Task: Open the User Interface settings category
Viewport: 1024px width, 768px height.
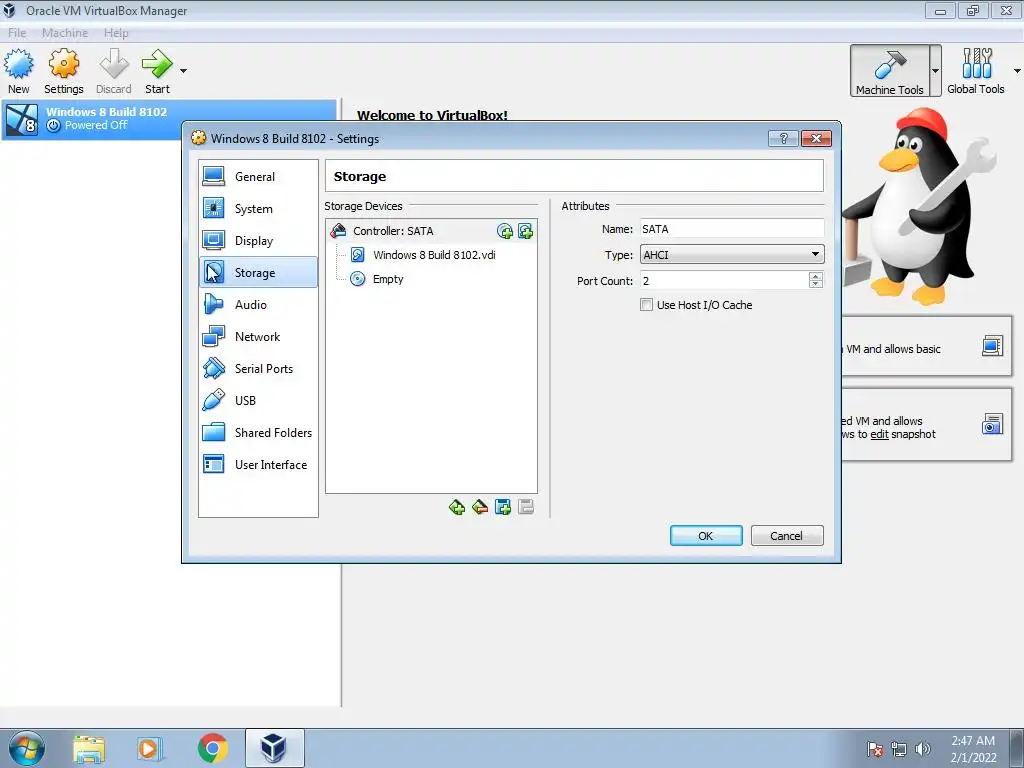Action: point(258,464)
